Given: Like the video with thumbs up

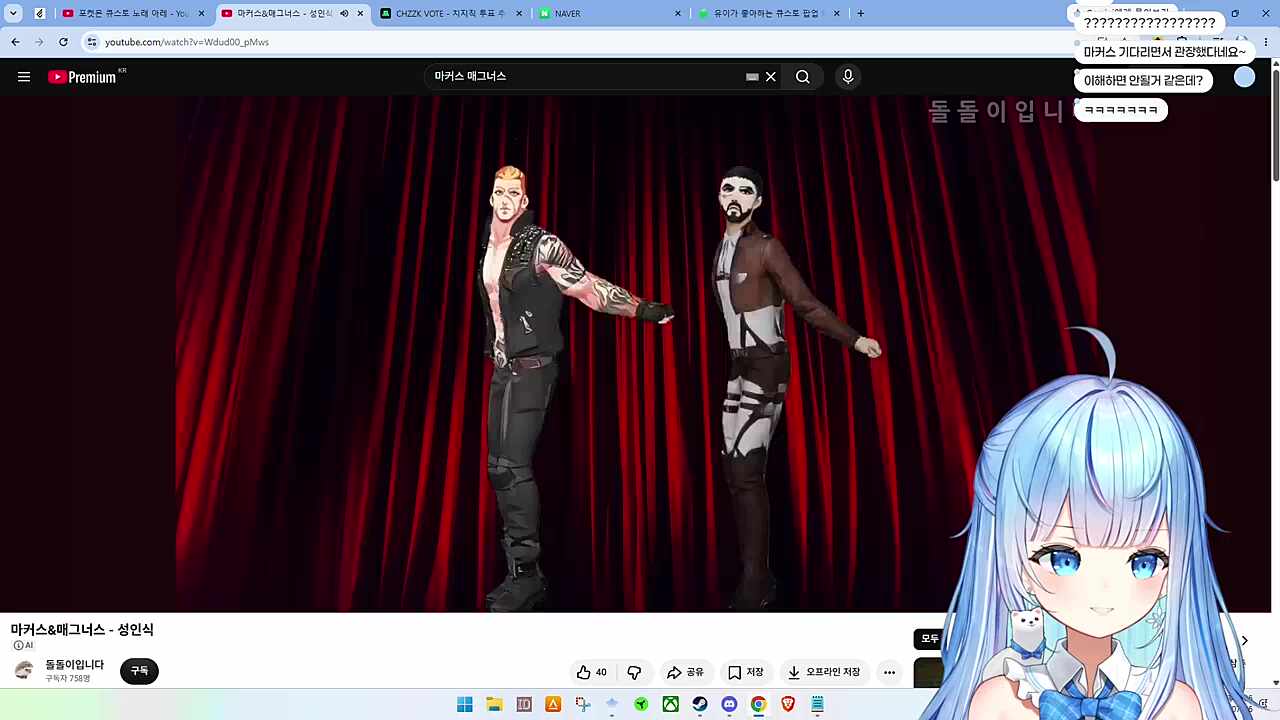Looking at the screenshot, I should 592,672.
